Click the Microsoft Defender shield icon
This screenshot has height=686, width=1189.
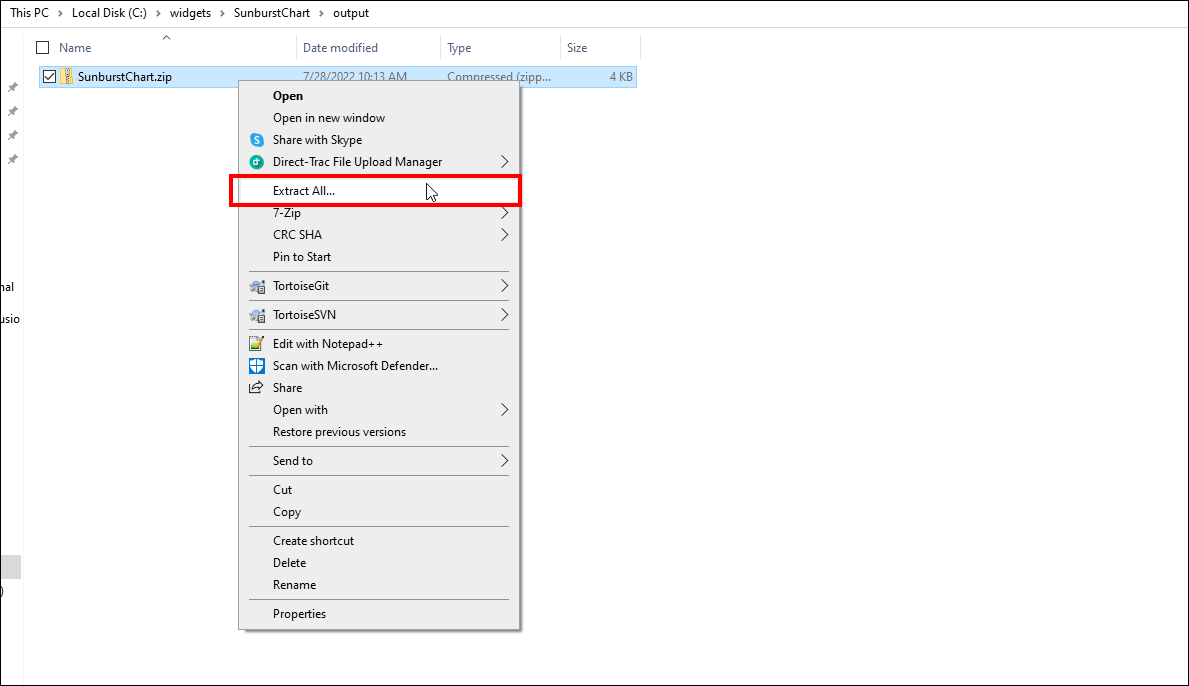point(257,366)
